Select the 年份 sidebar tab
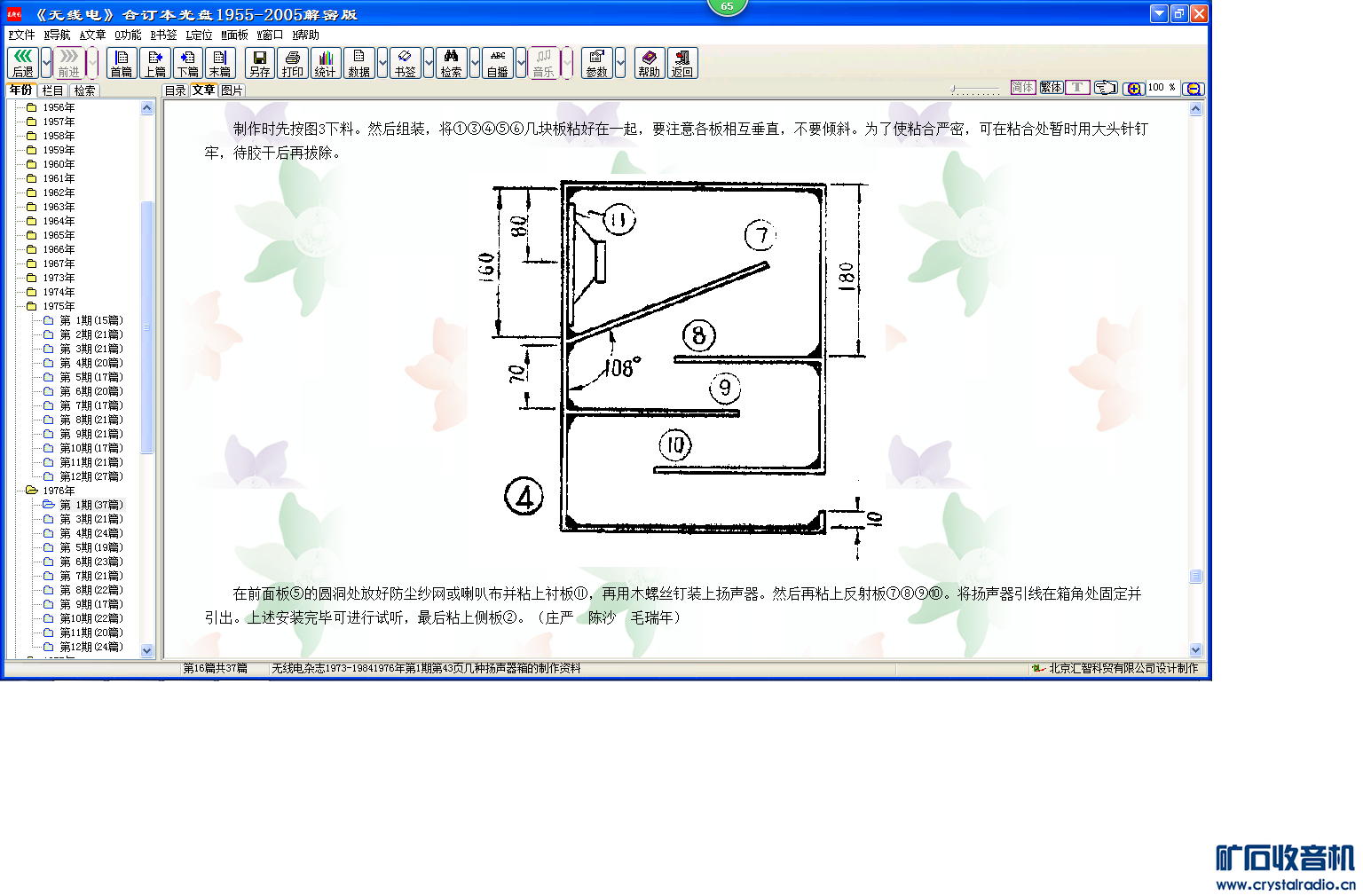The height and width of the screenshot is (896, 1363). 21,90
